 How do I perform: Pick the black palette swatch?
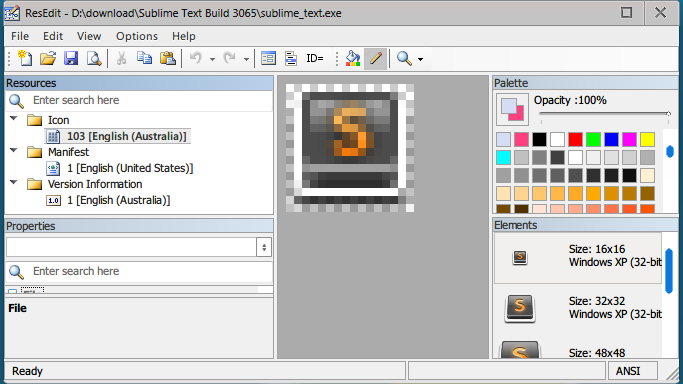[x=539, y=139]
